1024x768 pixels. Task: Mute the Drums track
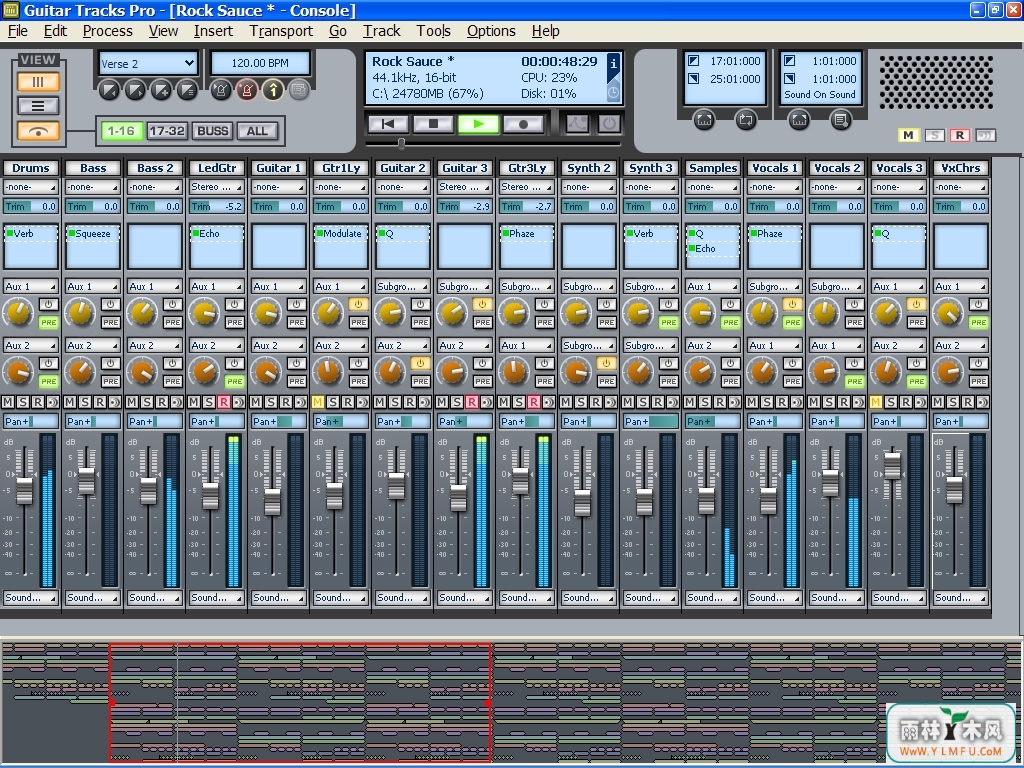coord(8,402)
